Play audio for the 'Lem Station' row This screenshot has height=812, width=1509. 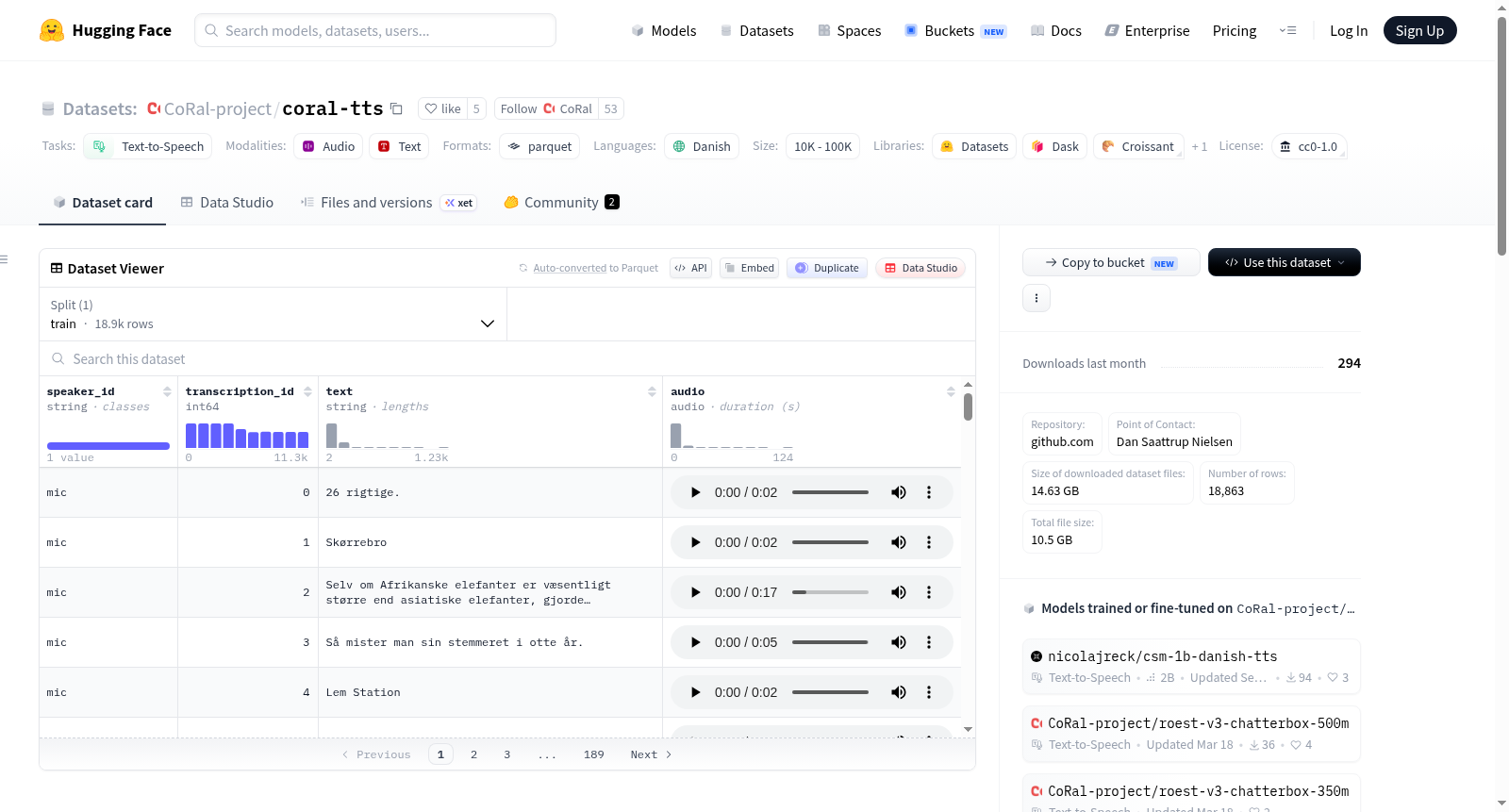point(695,692)
